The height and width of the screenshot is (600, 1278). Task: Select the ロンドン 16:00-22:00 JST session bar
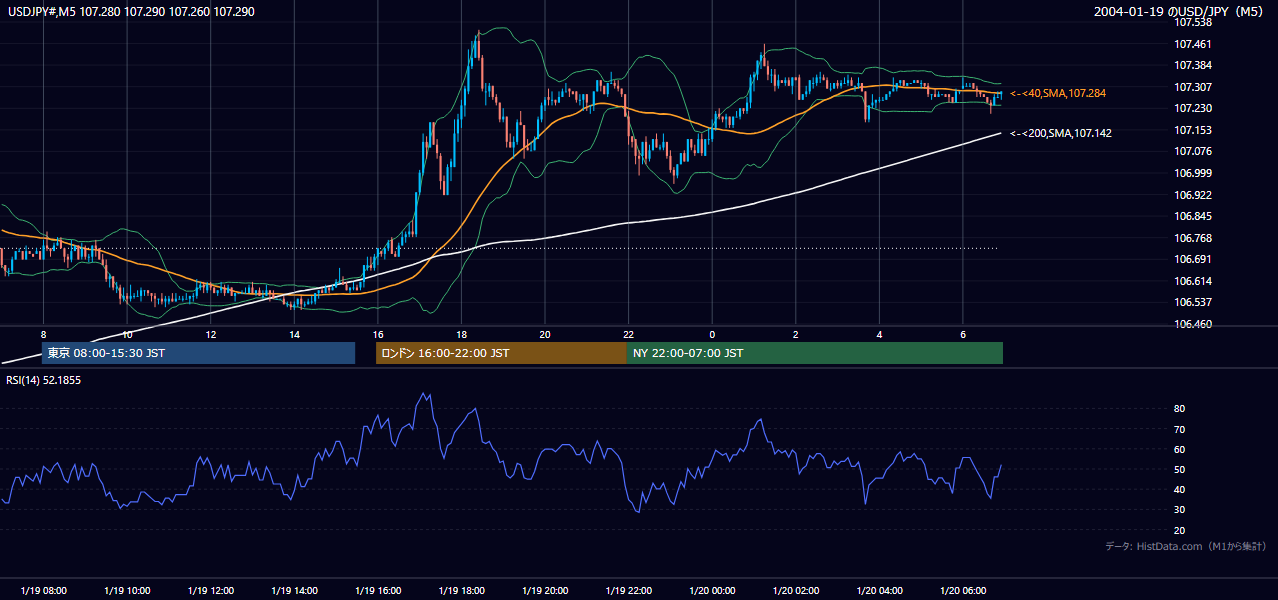pos(501,353)
